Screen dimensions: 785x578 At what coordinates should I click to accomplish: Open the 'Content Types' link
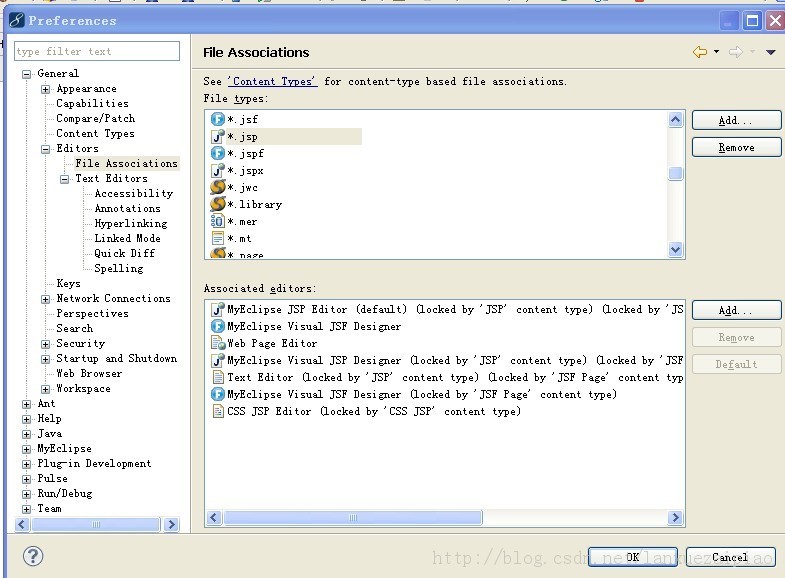click(272, 81)
